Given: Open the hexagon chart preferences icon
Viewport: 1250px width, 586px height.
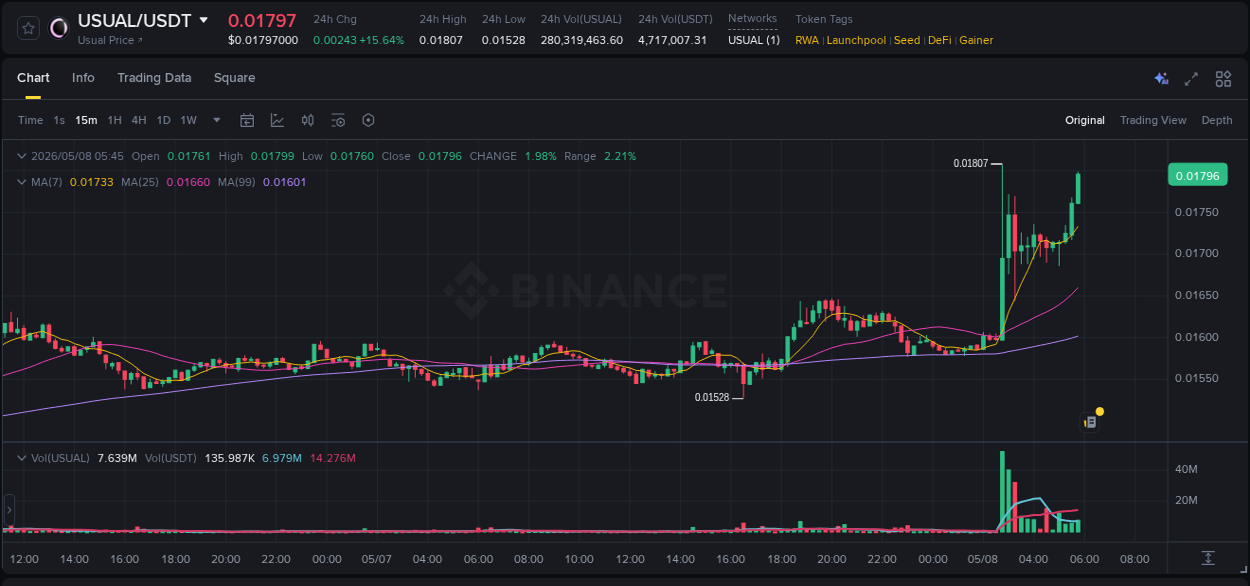Looking at the screenshot, I should [368, 120].
